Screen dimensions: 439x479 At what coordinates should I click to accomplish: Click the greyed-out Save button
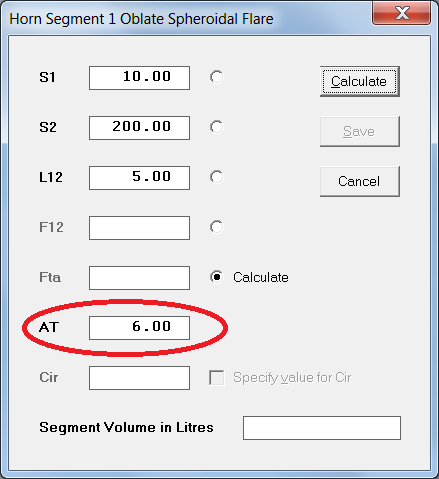click(360, 131)
